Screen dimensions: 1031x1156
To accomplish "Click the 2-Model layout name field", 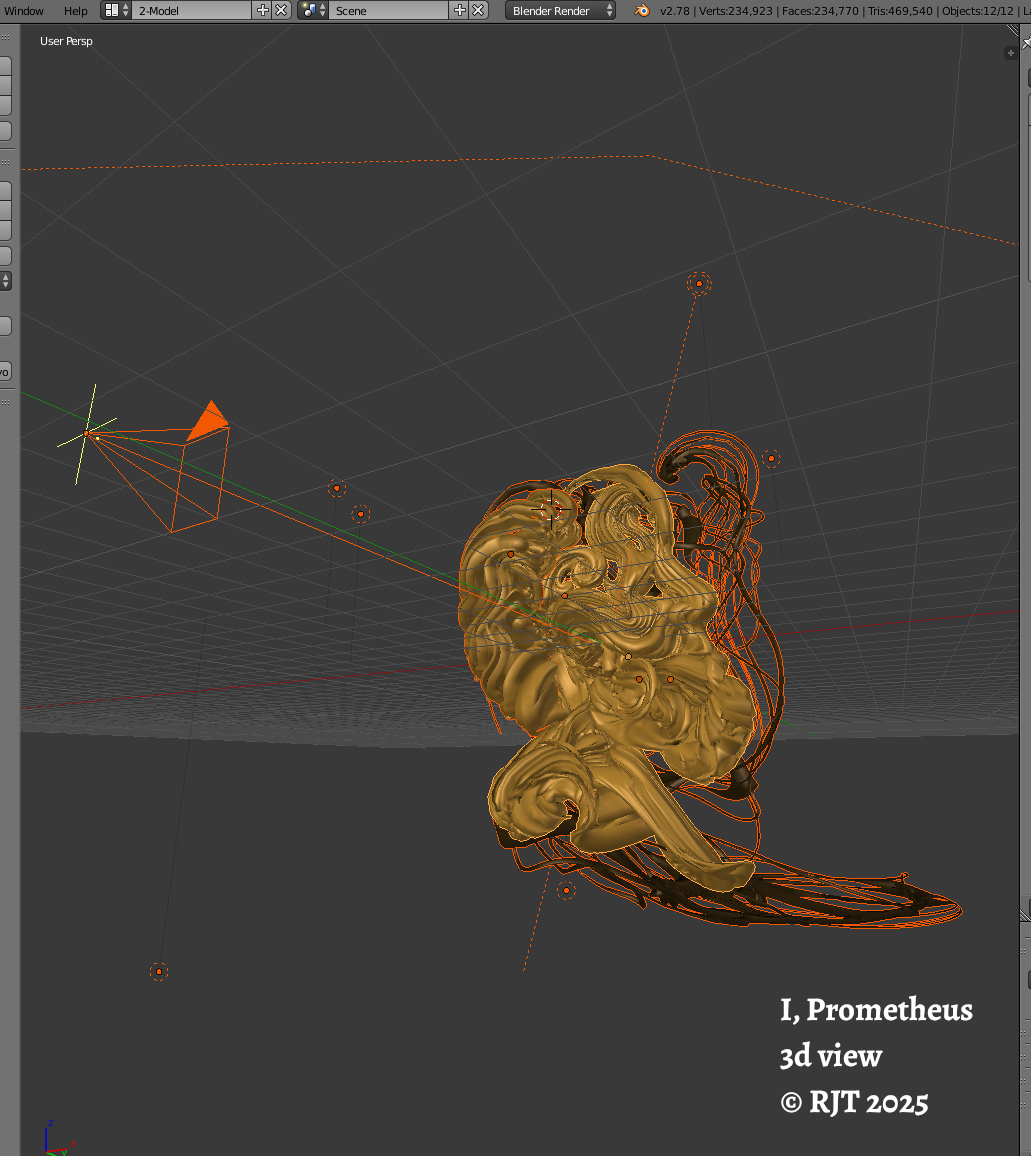I will pyautogui.click(x=192, y=10).
